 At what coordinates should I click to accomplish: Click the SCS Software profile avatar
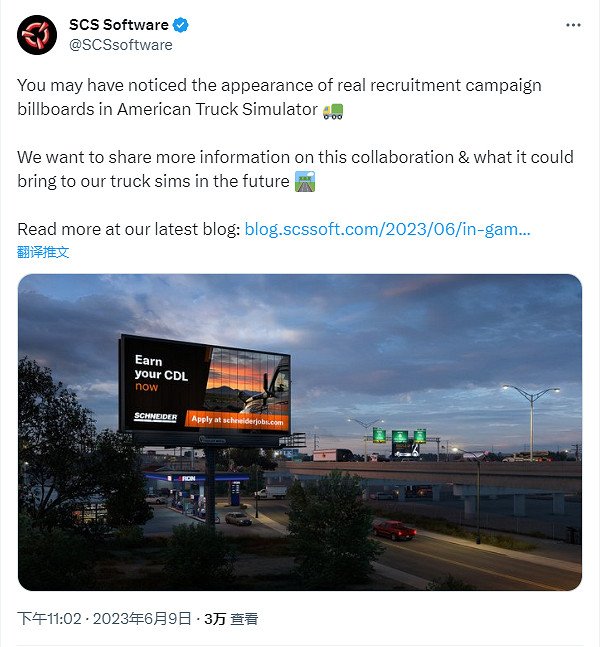[x=37, y=35]
